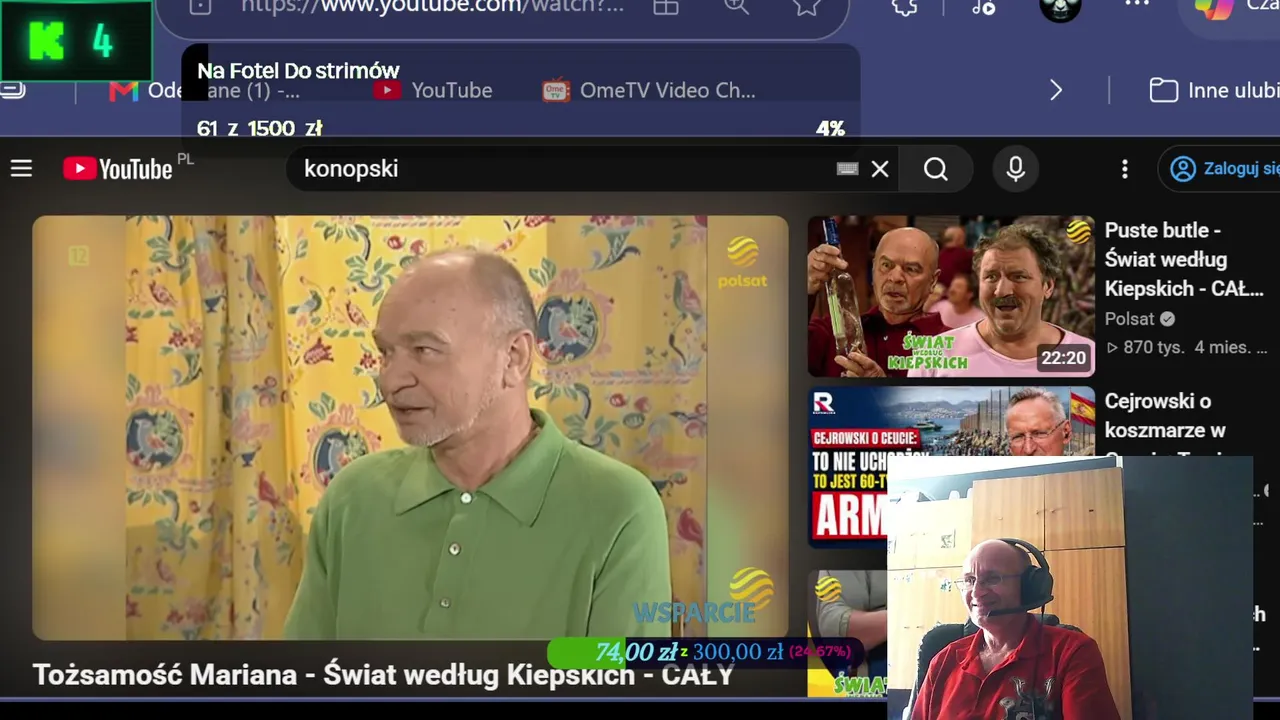
Task: Visit the Polsat channel name link
Action: pyautogui.click(x=1129, y=319)
